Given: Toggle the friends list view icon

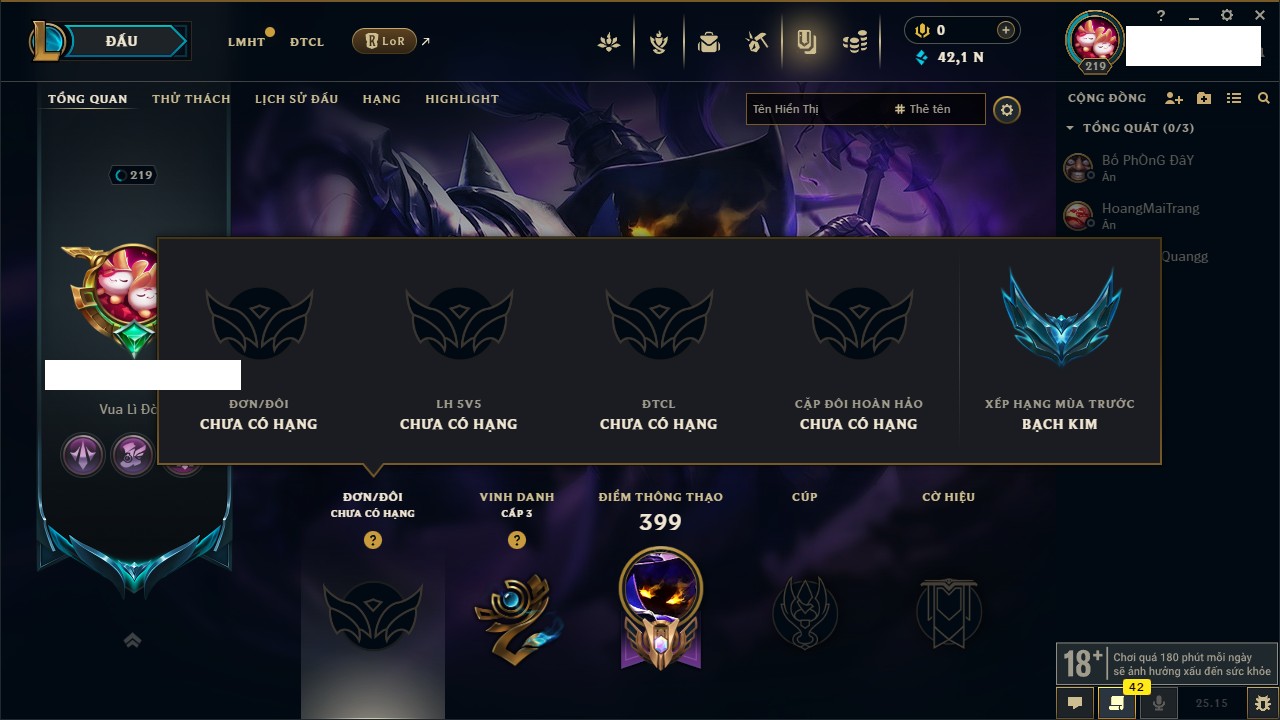Looking at the screenshot, I should (x=1234, y=98).
